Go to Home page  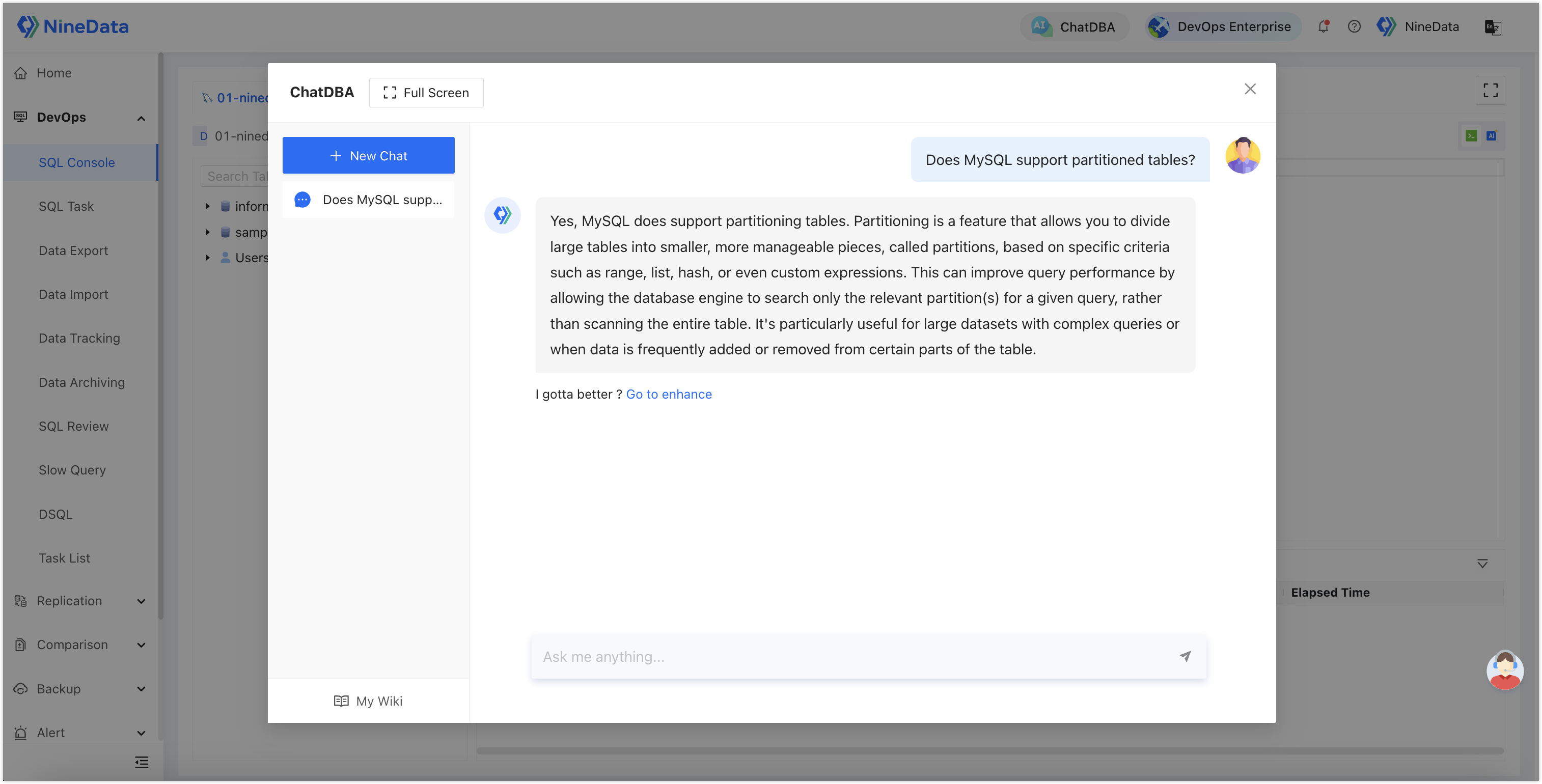click(x=54, y=73)
